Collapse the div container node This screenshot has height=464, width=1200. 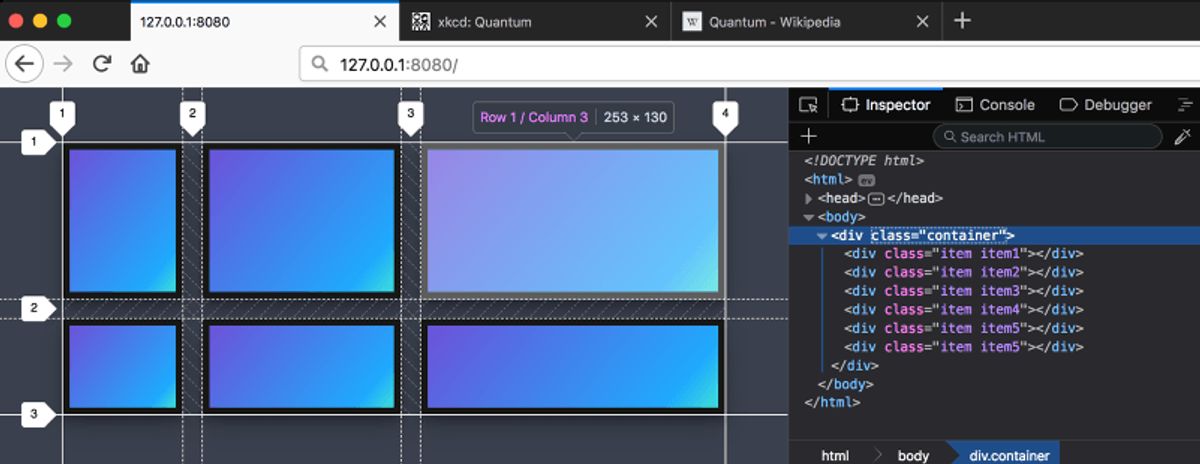[822, 235]
